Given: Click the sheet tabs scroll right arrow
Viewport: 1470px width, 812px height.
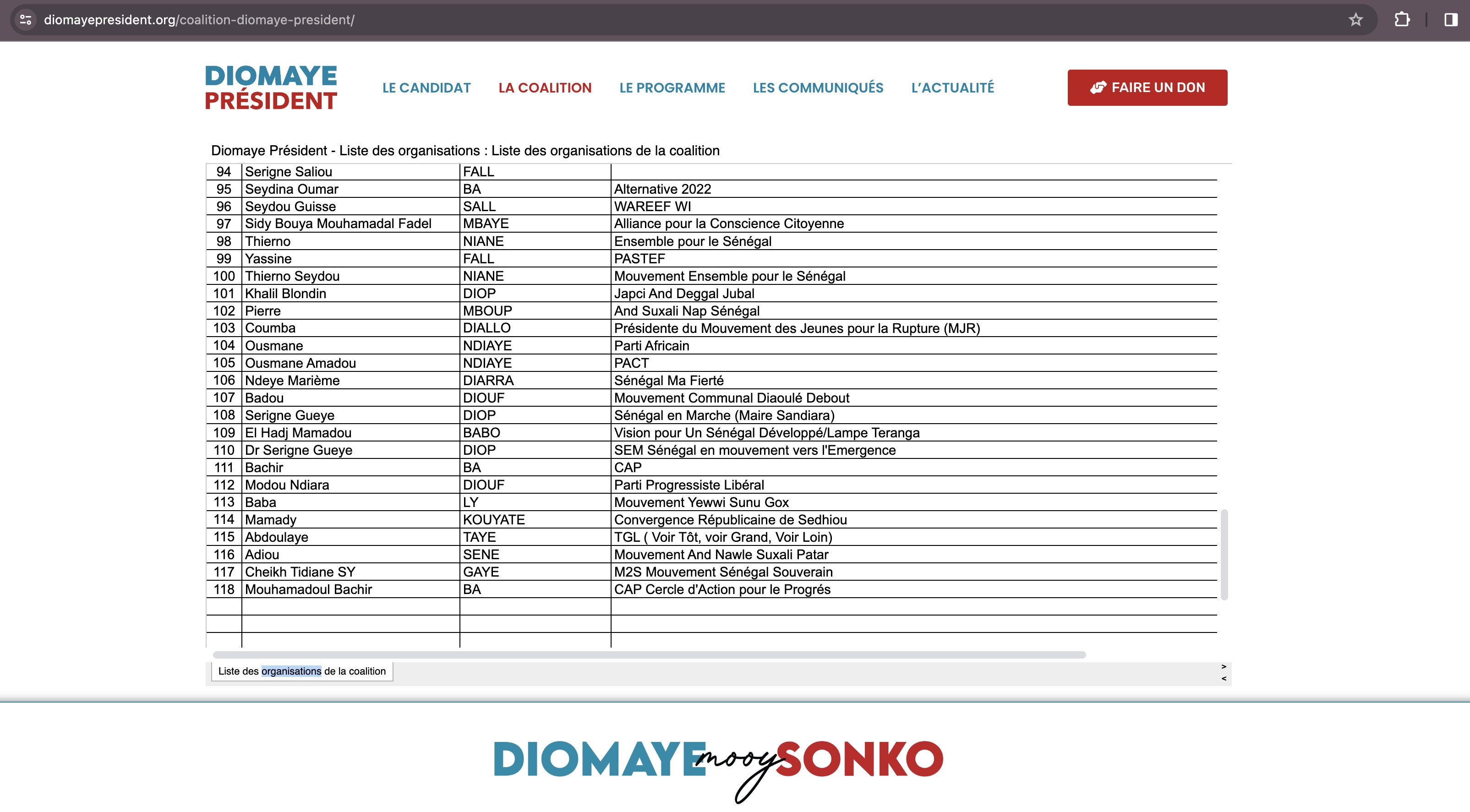Looking at the screenshot, I should point(1224,666).
